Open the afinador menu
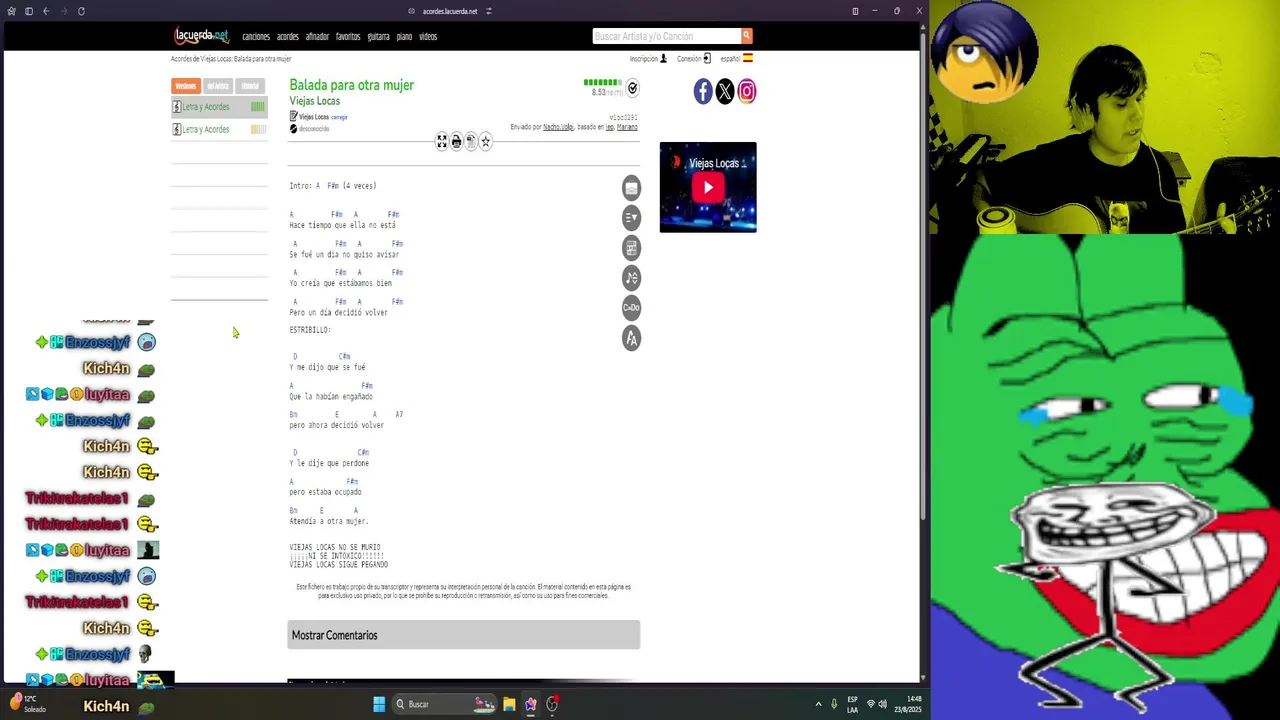Image resolution: width=1280 pixels, height=720 pixels. click(317, 37)
